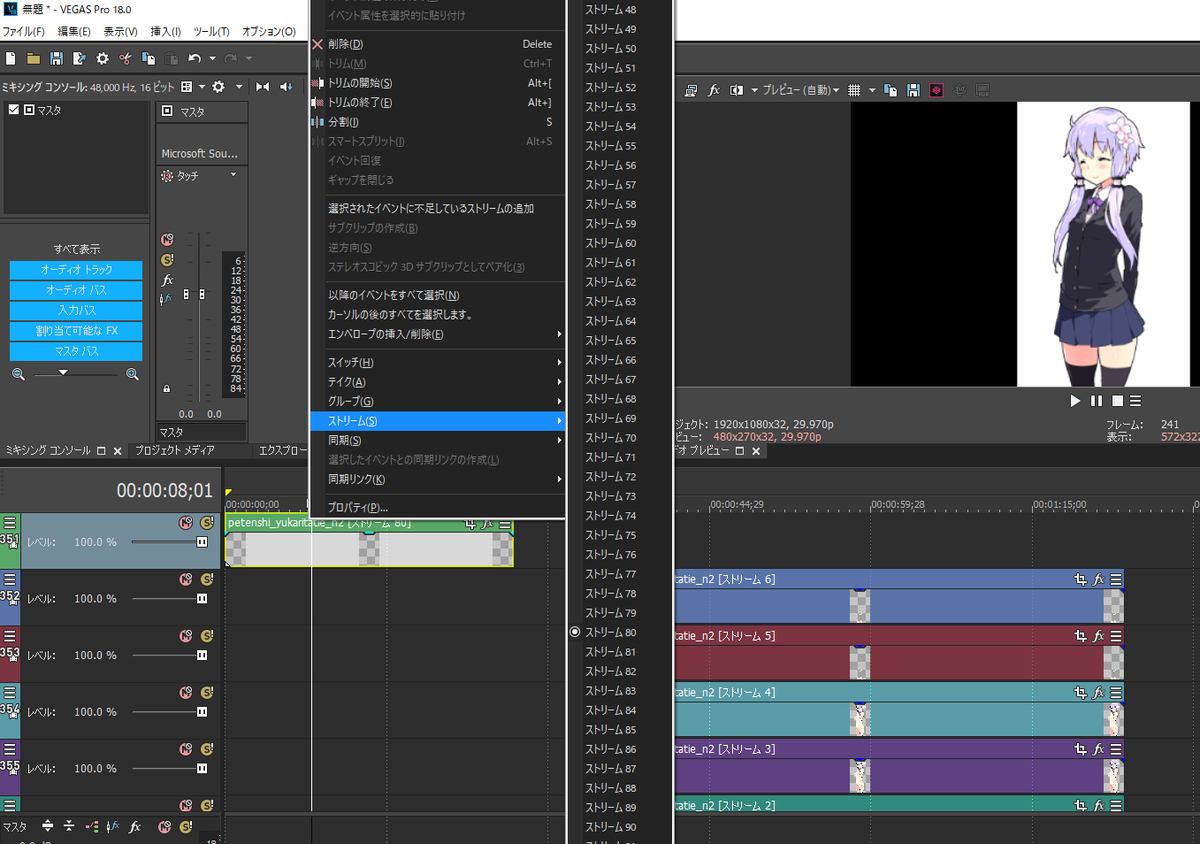
Task: Solo track 352
Action: [x=207, y=579]
